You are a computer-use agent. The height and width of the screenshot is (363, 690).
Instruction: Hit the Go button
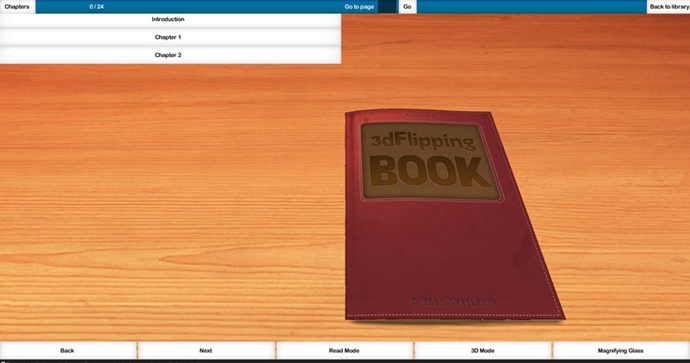(x=407, y=7)
